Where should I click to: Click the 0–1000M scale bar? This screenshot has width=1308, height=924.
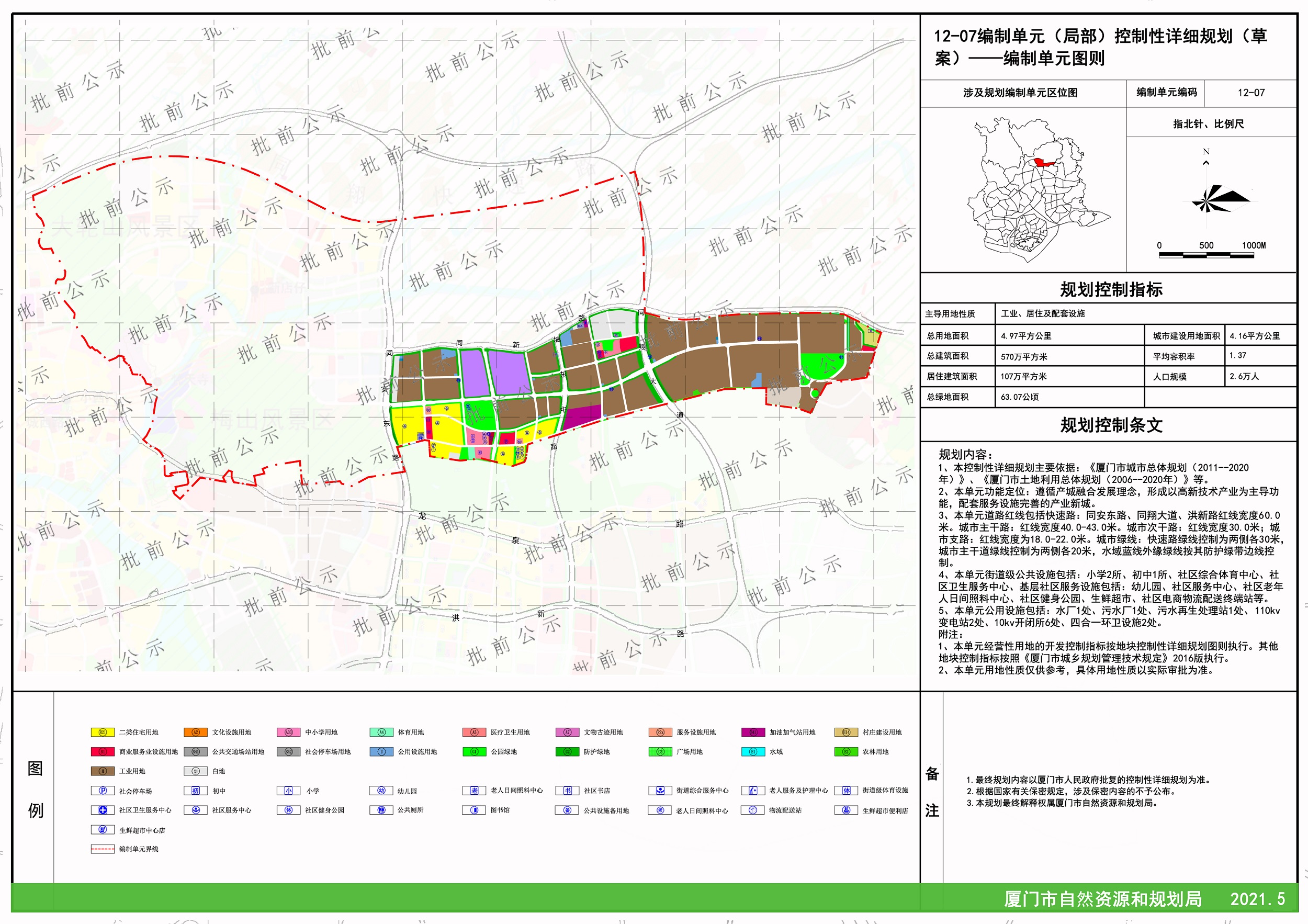[x=1206, y=255]
